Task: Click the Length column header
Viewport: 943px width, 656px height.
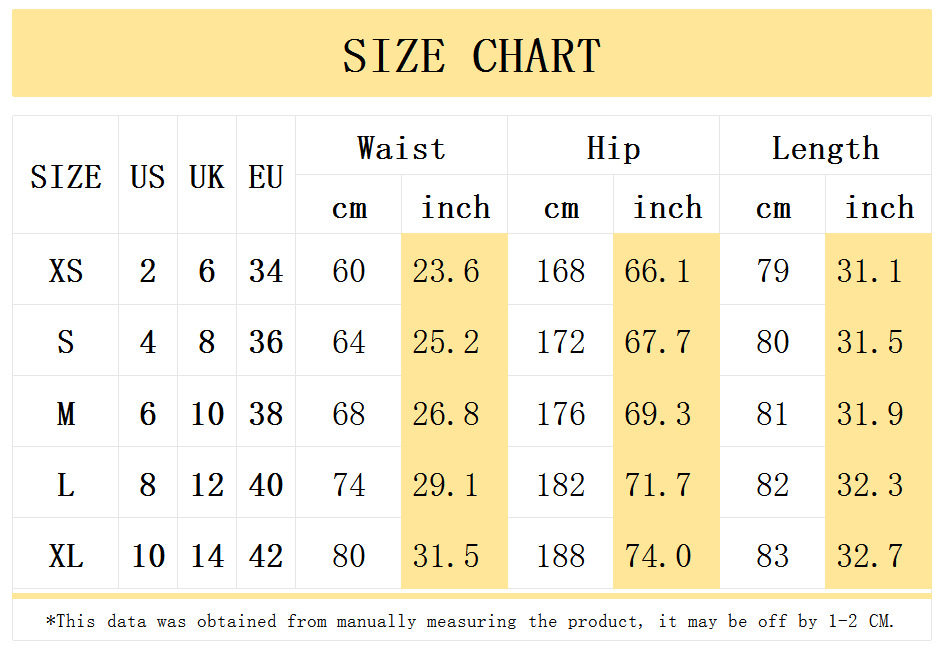Action: point(826,146)
